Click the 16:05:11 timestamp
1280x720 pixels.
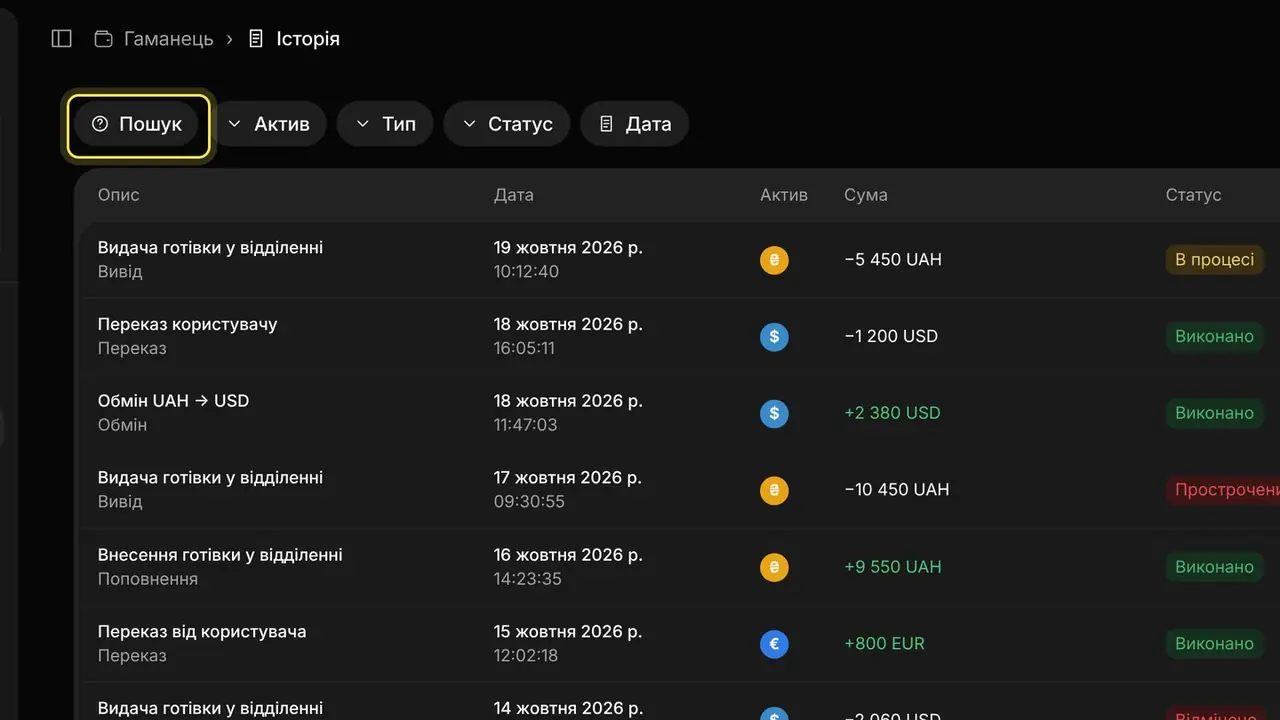(x=524, y=349)
